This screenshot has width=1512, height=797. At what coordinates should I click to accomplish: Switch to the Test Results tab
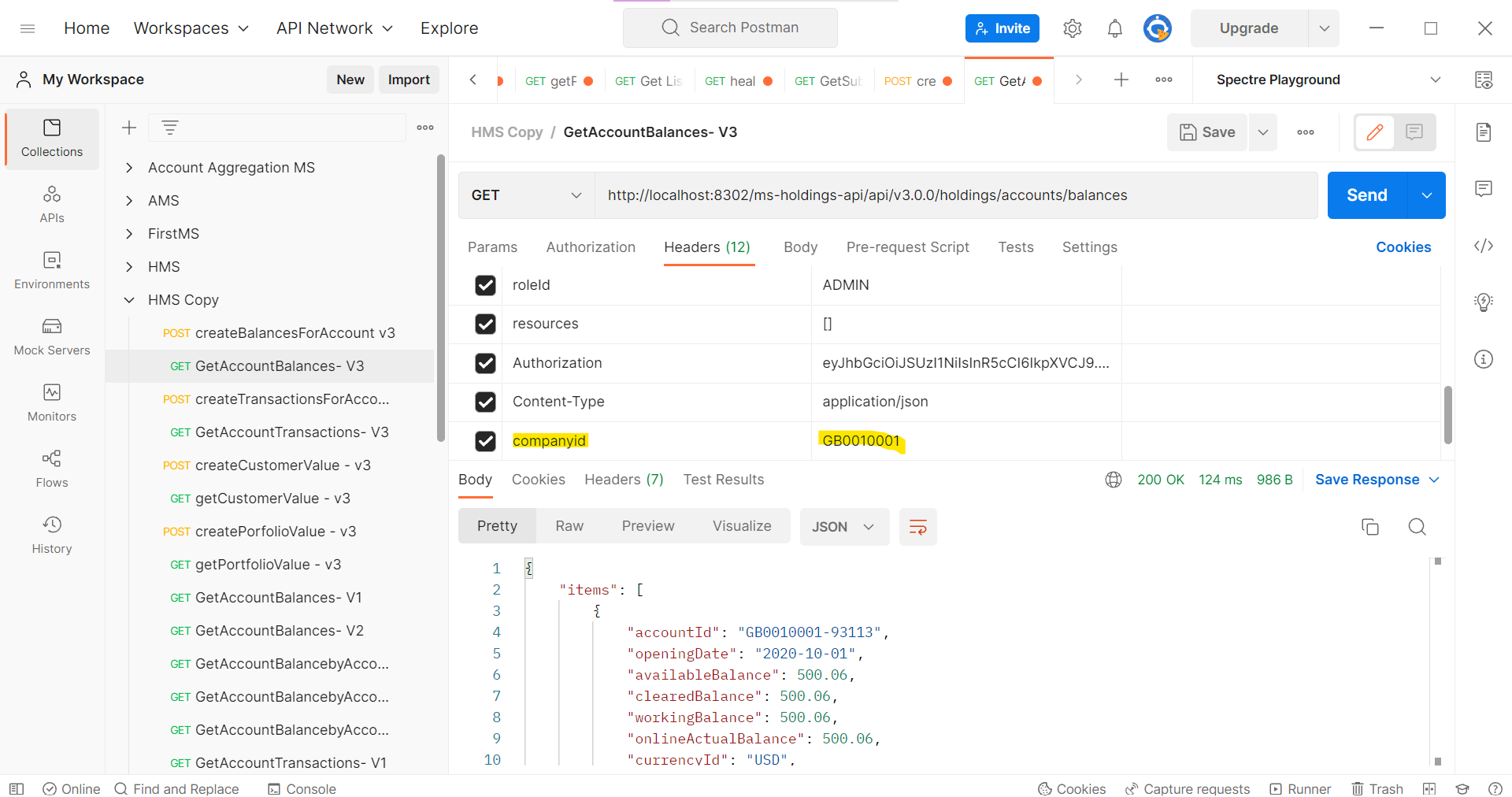tap(723, 480)
